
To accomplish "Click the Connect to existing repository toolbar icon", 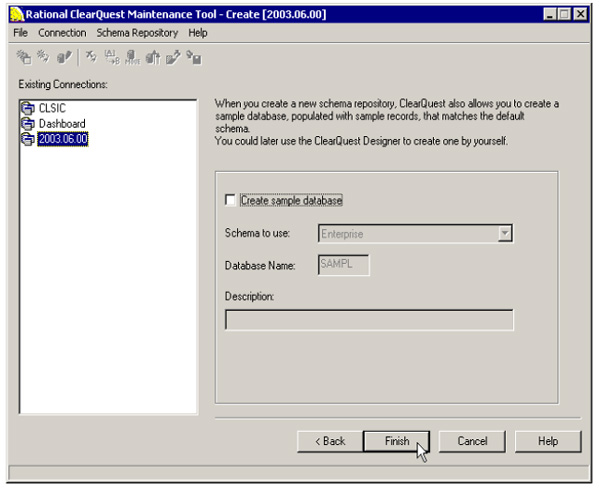I will [x=43, y=57].
